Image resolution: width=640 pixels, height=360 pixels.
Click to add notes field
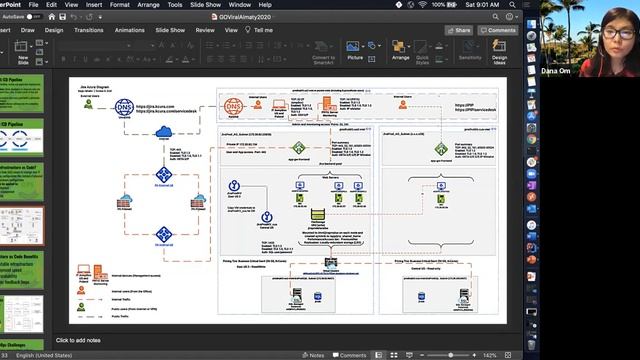(x=78, y=340)
